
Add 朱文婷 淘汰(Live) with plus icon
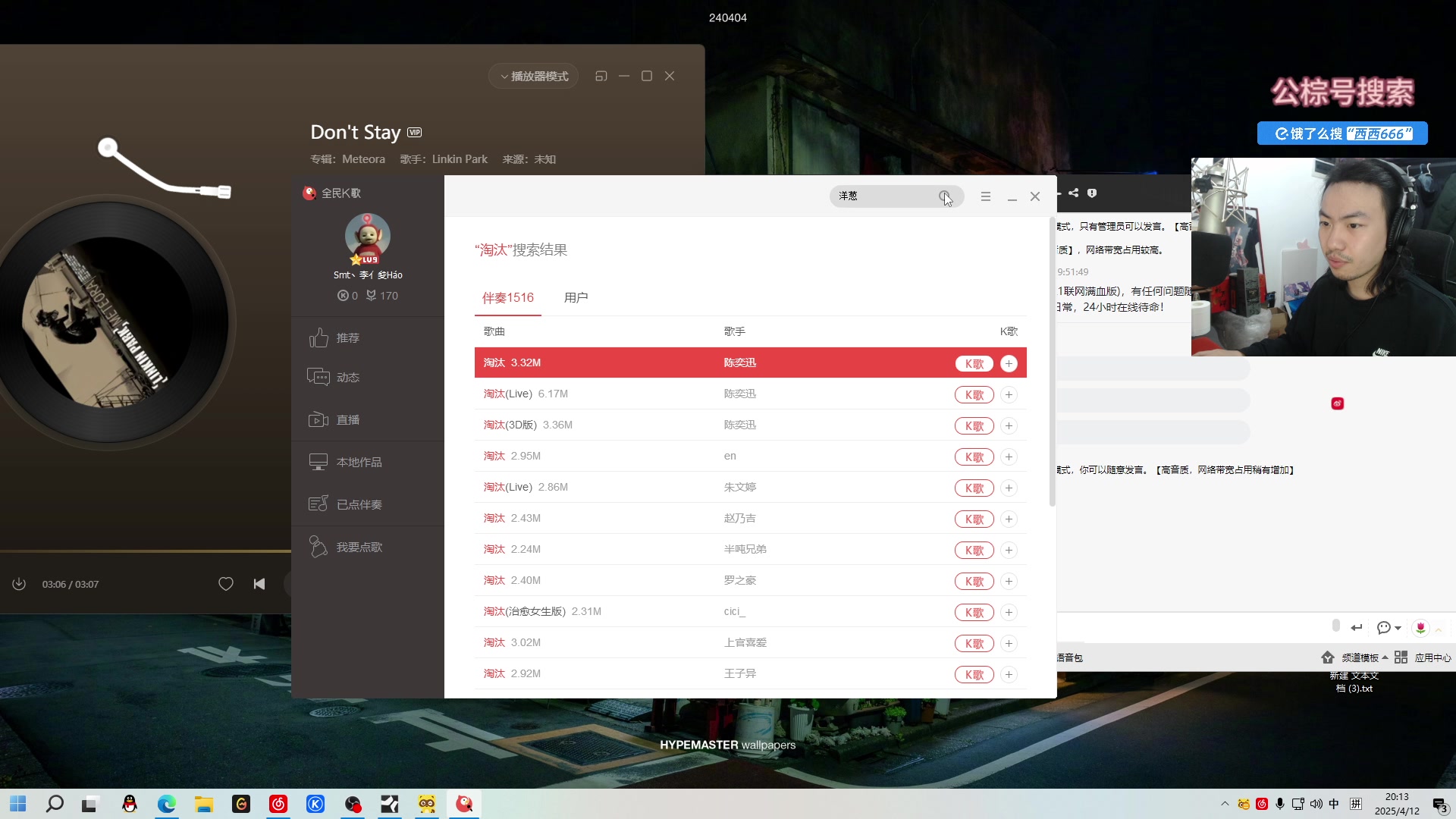coord(1009,488)
